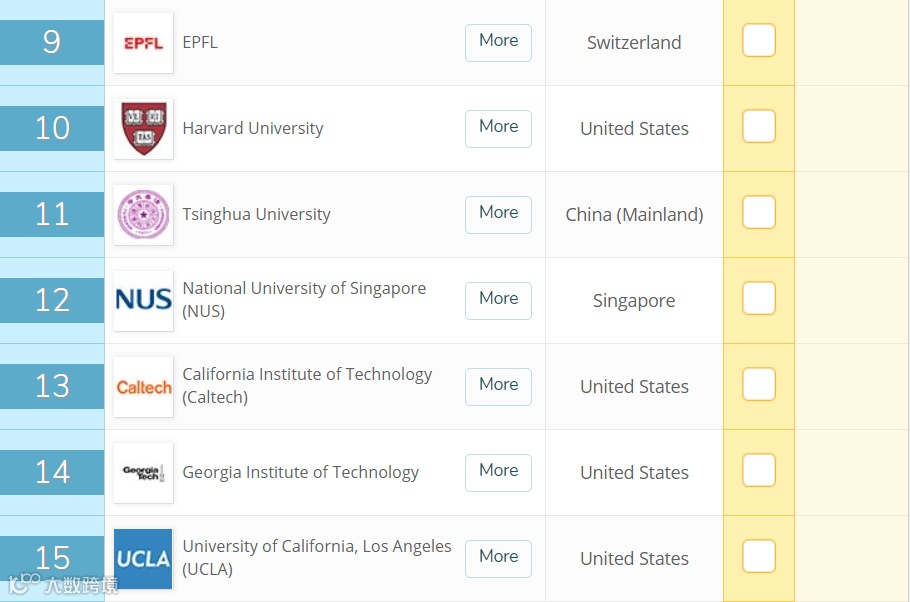Viewport: 910px width, 602px height.
Task: Click More button beside National University of Singapore
Action: (499, 300)
